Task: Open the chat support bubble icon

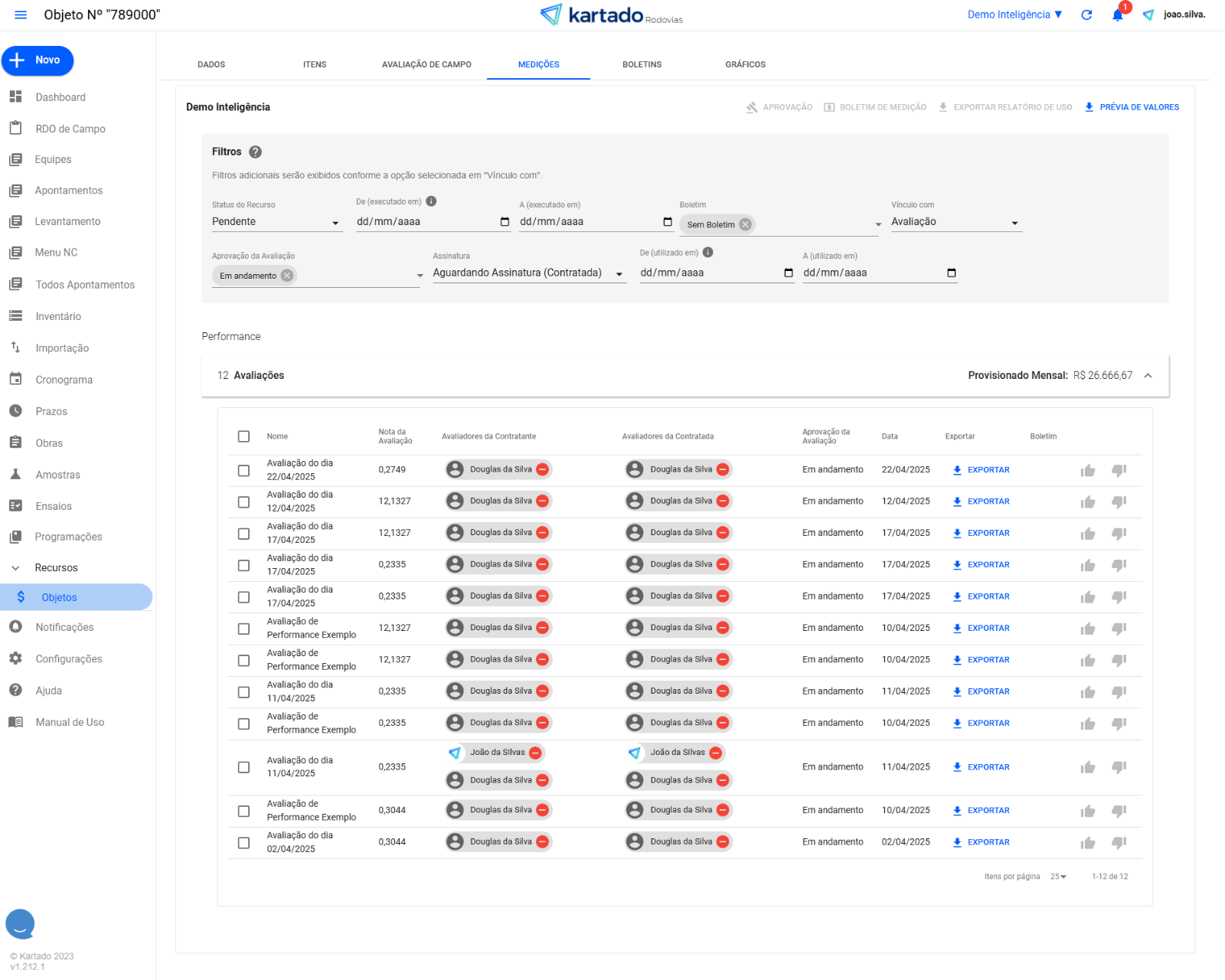Action: click(21, 924)
